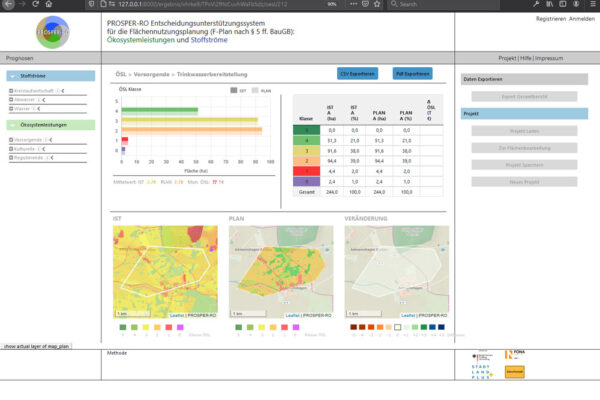The image size is (600, 400).
Task: Expand Wasser with its chevron arrow
Action: pos(39,109)
